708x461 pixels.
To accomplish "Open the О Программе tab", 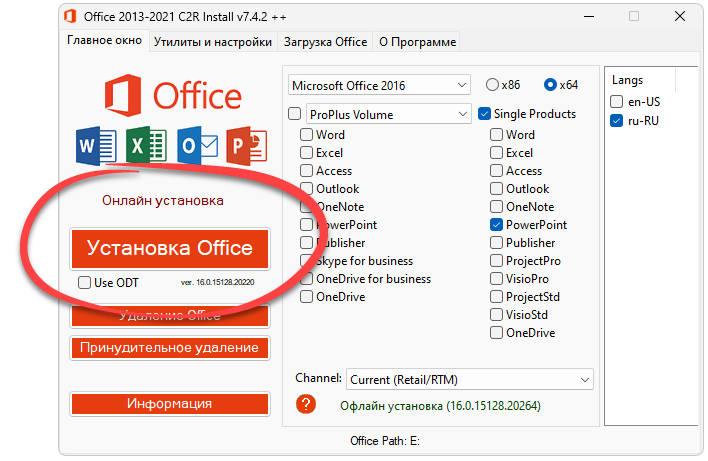I will tap(417, 42).
